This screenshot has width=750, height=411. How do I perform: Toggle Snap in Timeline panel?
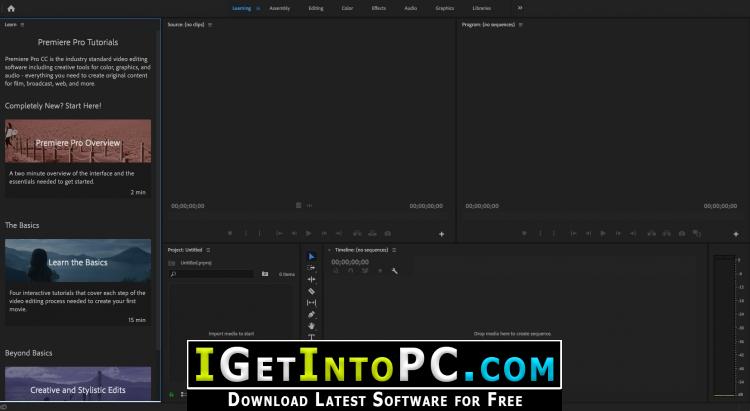pyautogui.click(x=351, y=271)
